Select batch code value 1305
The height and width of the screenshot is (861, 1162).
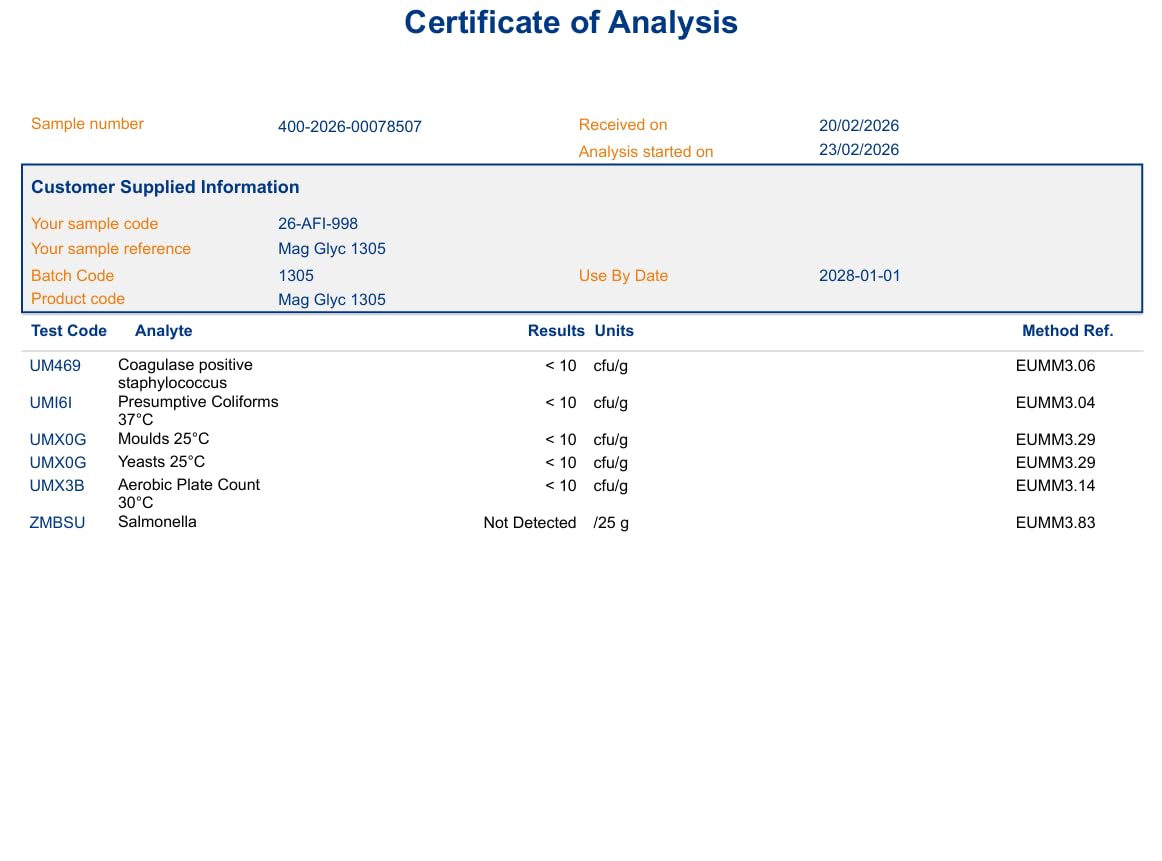(296, 276)
